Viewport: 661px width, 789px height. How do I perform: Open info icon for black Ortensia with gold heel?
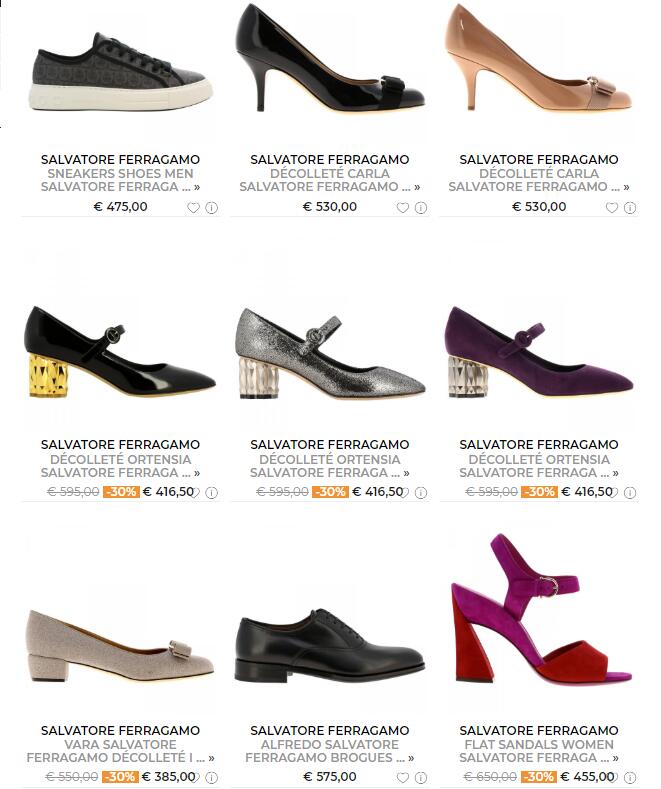tap(212, 493)
